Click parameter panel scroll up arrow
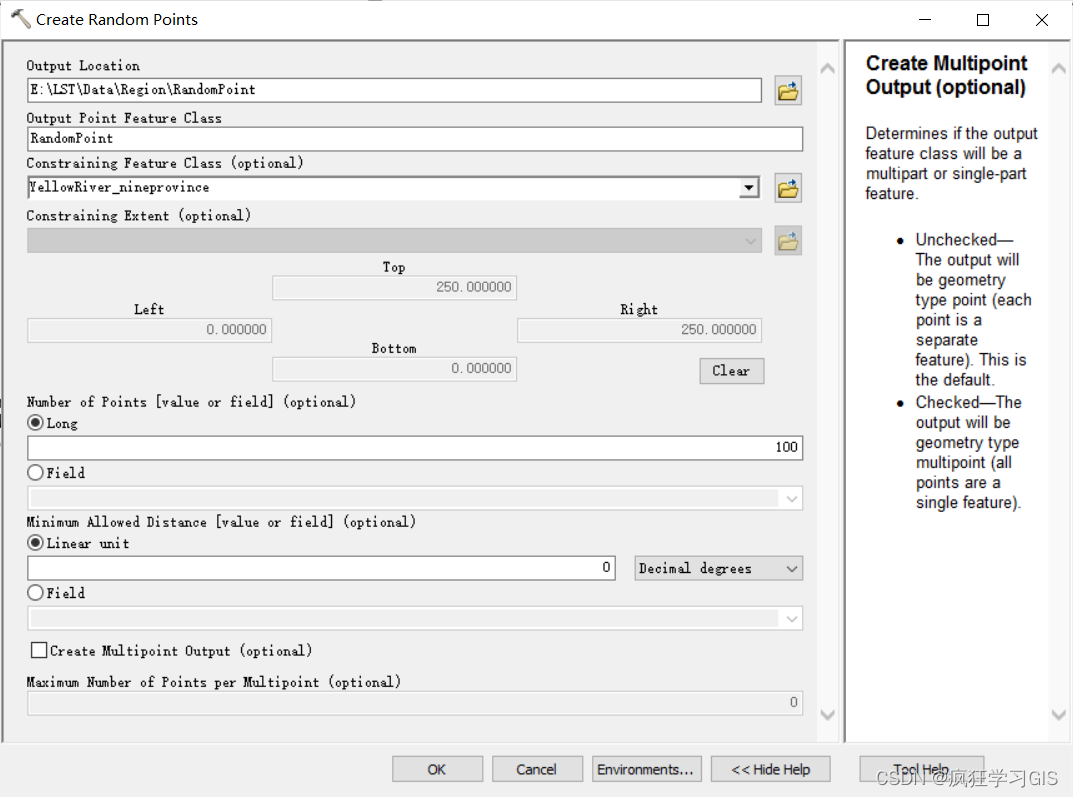This screenshot has width=1073, height=797. [827, 68]
